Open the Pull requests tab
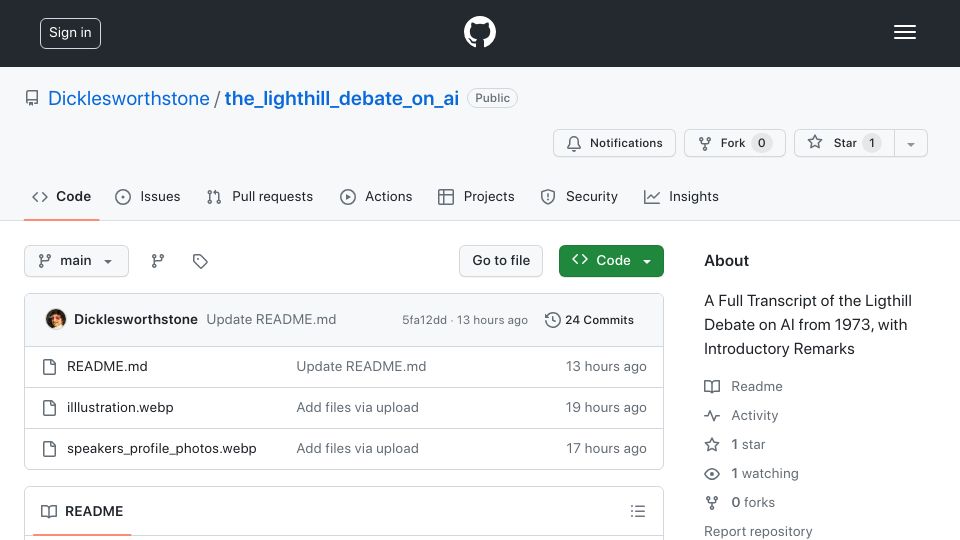Screen dimensions: 960x540 pos(260,197)
